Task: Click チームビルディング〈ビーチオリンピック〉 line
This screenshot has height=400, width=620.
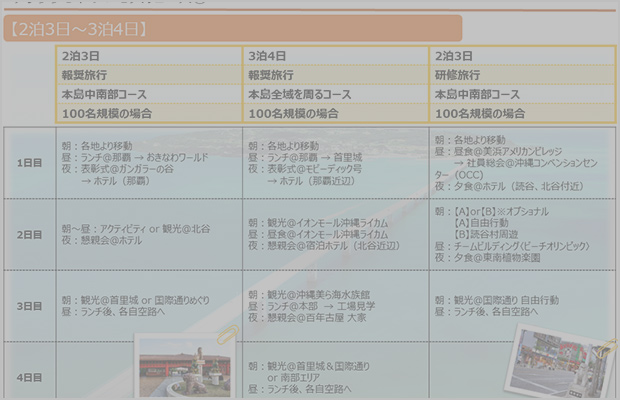Action: (x=512, y=246)
